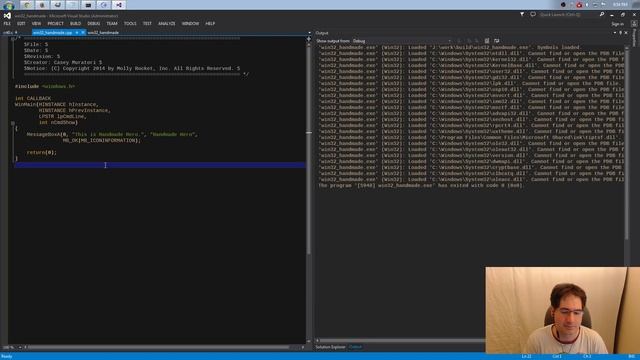Pin the win32_handmade.cpp tab
The height and width of the screenshot is (360, 640).
click(77, 33)
